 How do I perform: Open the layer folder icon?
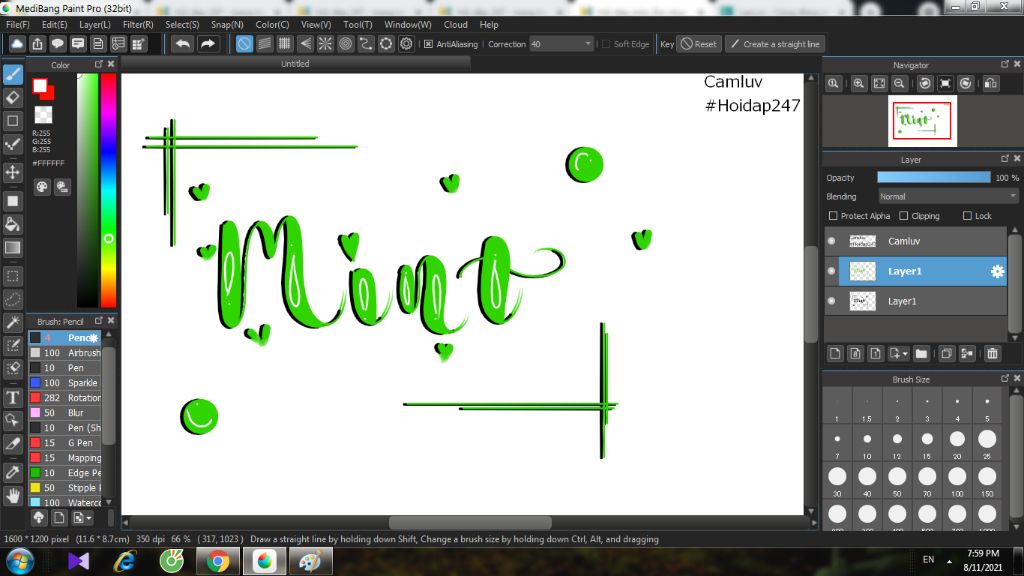[921, 354]
